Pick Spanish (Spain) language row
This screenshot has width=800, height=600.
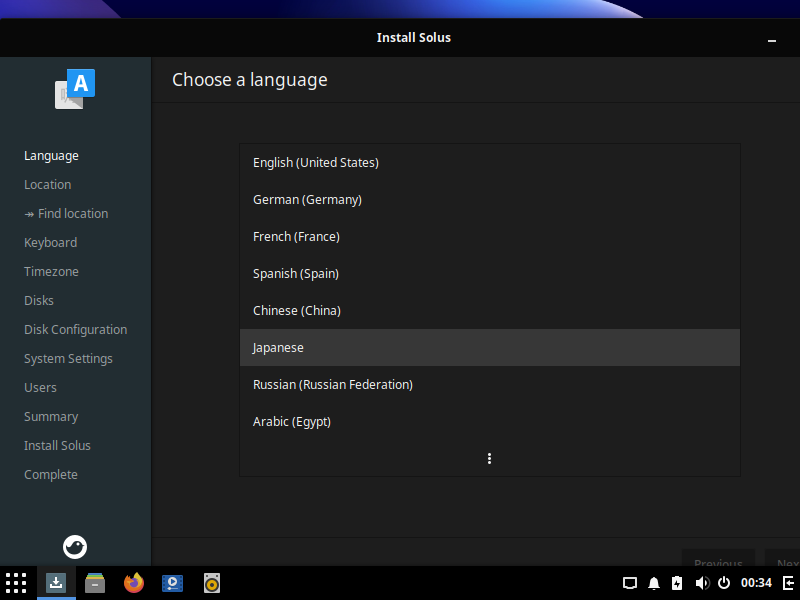point(490,273)
